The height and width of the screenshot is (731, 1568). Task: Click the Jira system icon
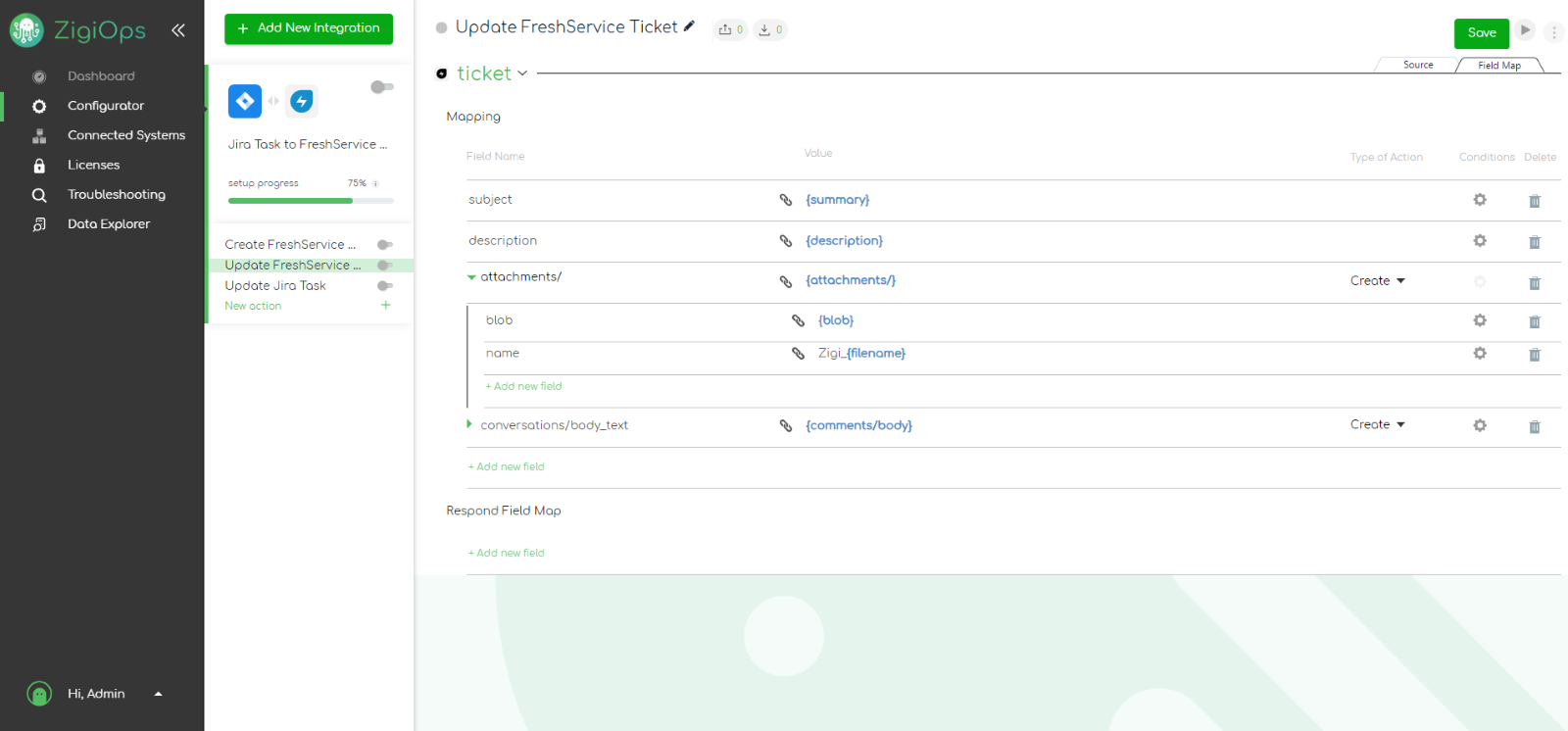point(245,101)
